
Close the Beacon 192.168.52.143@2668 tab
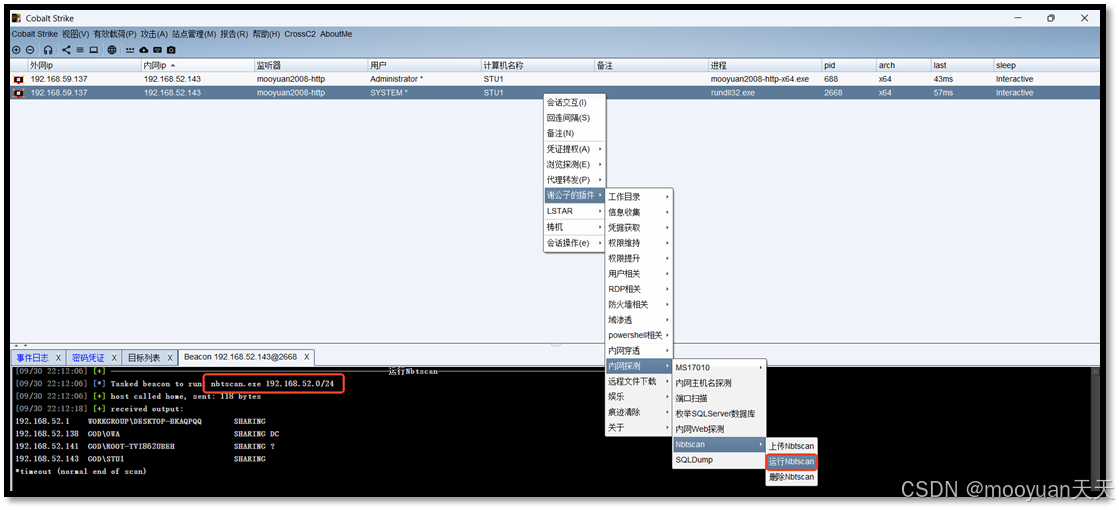[306, 356]
